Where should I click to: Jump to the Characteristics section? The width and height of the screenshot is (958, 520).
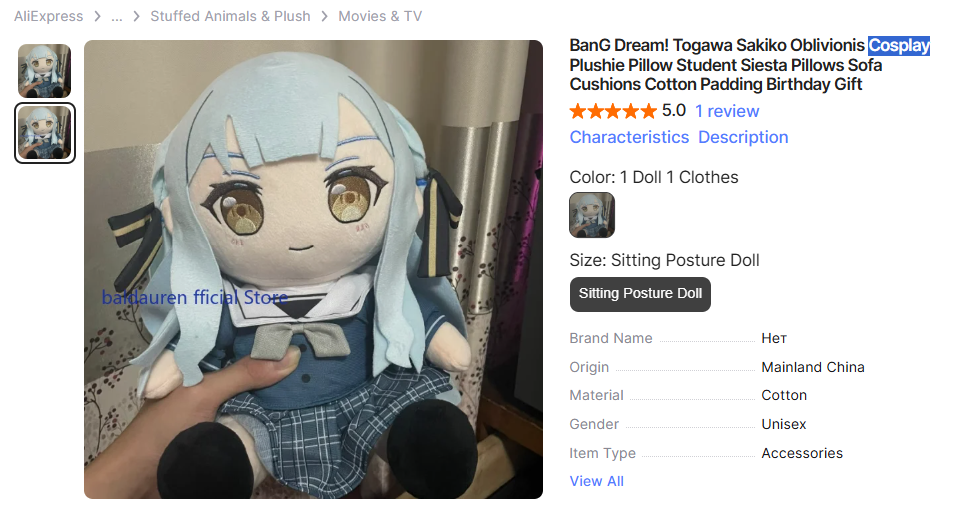[629, 137]
